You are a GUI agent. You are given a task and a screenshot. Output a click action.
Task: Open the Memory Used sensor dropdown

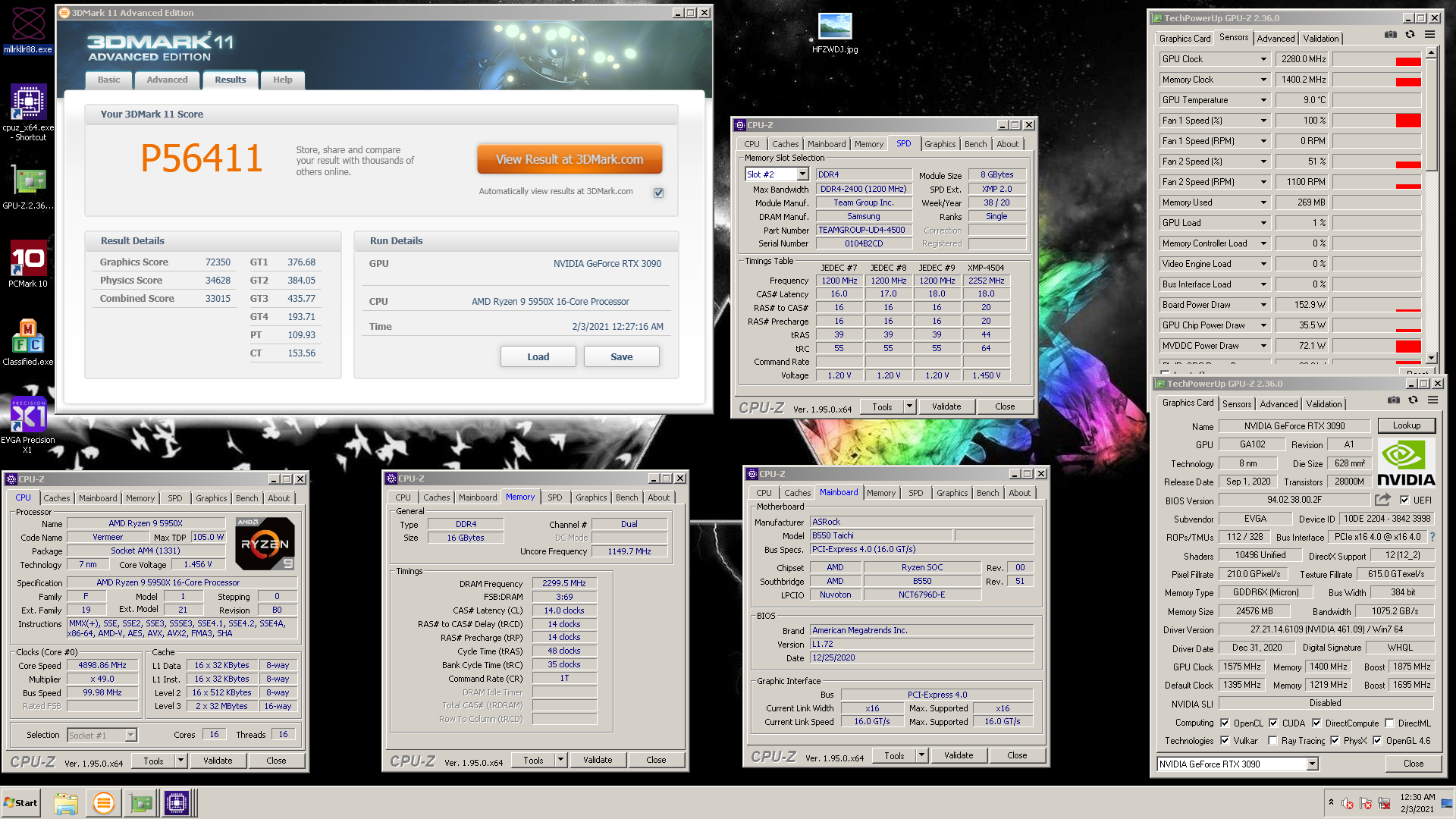tap(1263, 202)
